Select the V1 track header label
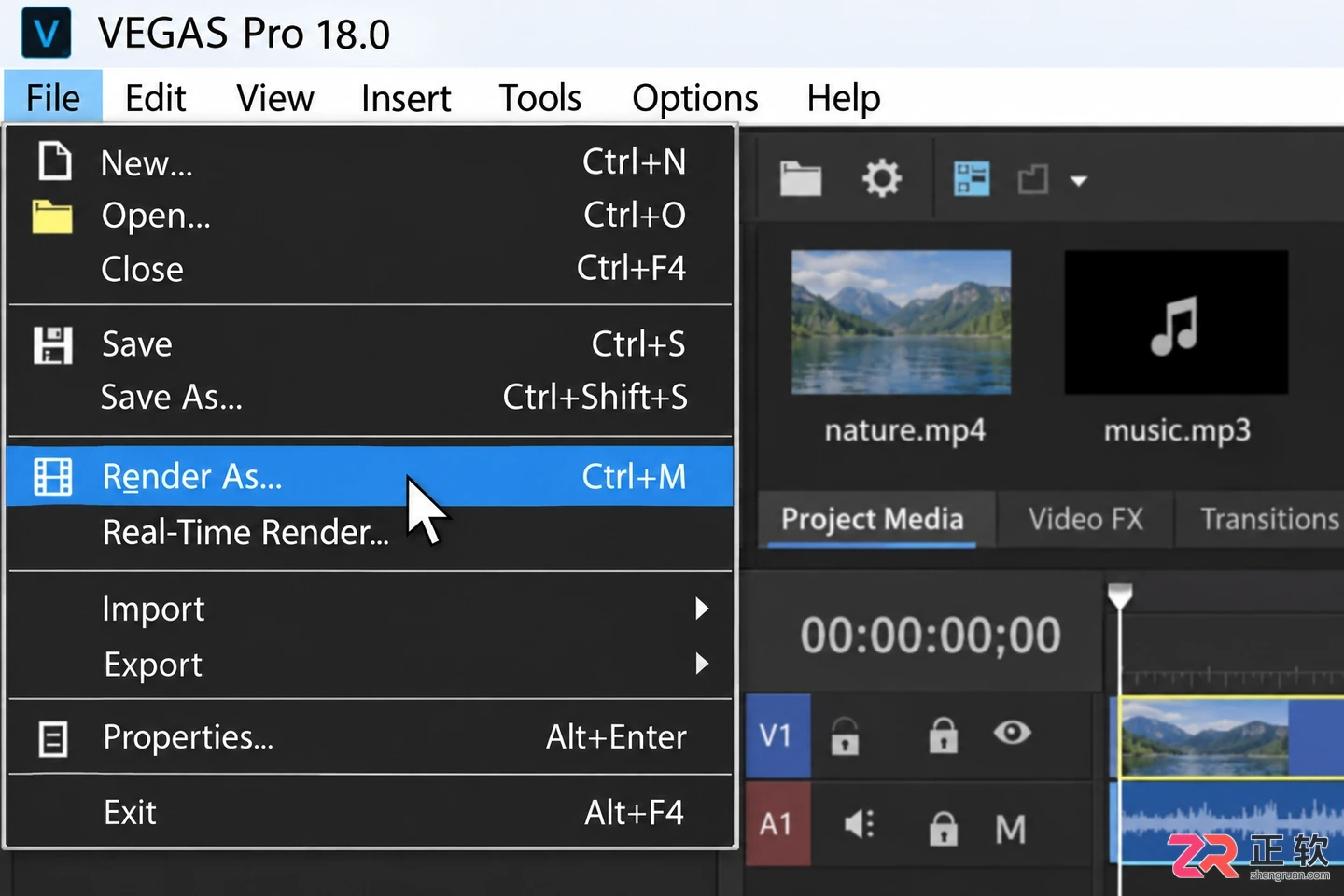Viewport: 1344px width, 896px height. (x=777, y=735)
